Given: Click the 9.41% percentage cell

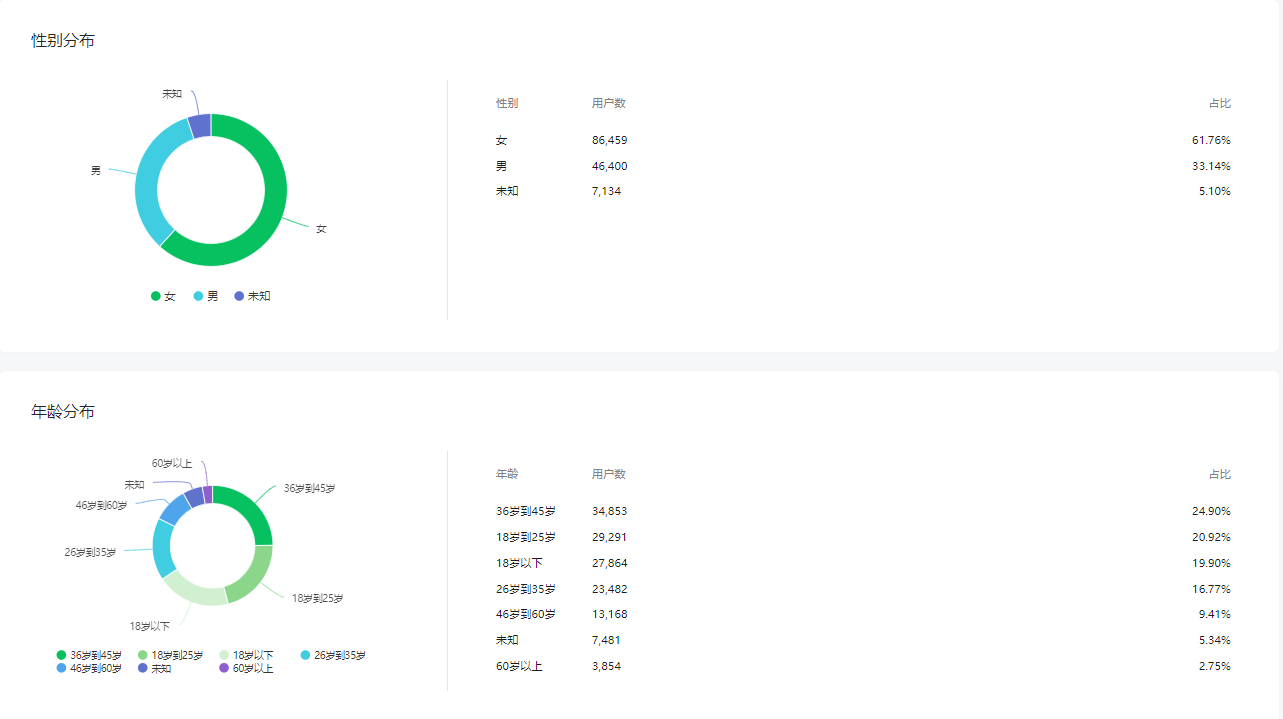Looking at the screenshot, I should (x=1214, y=615).
